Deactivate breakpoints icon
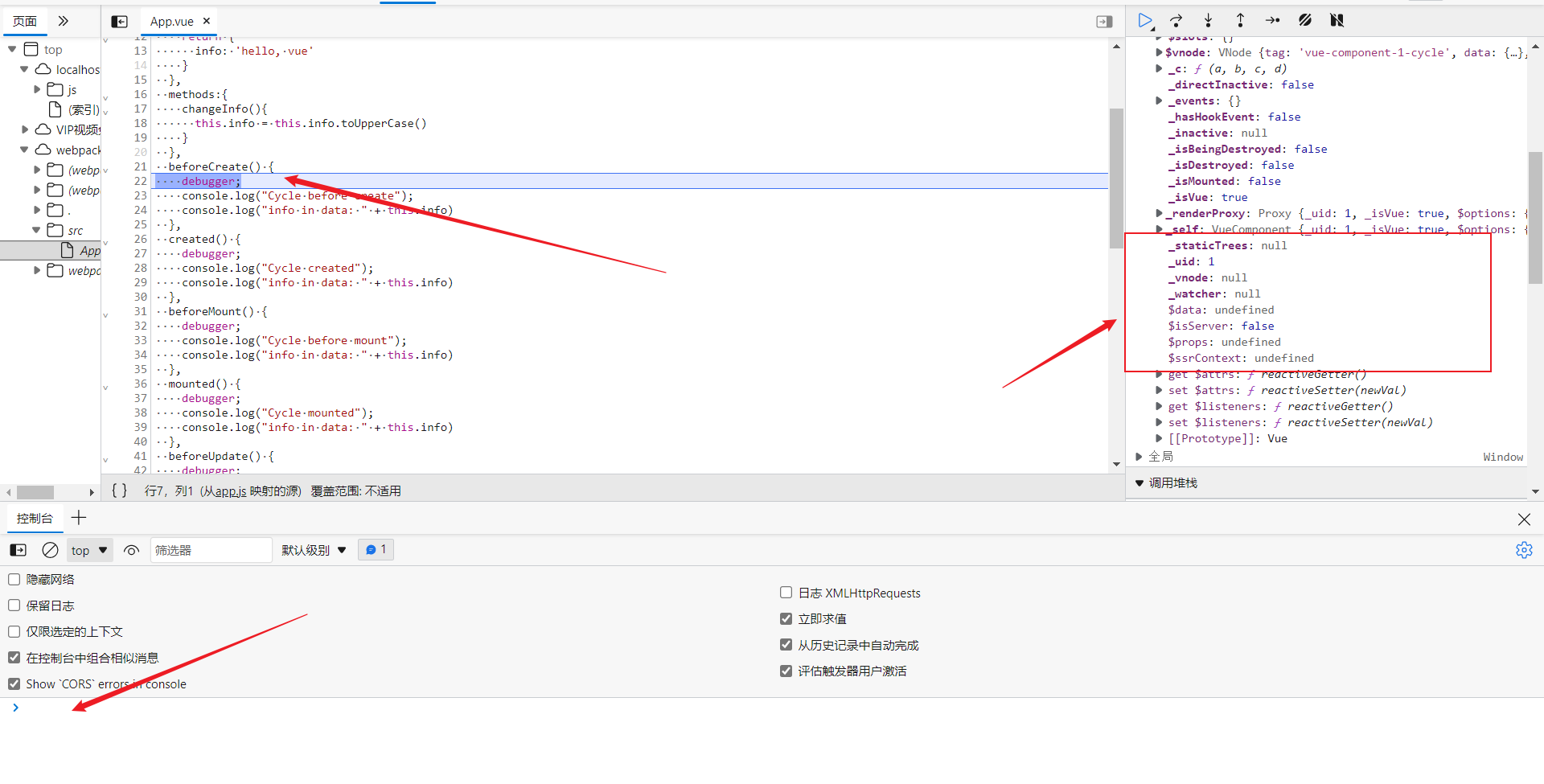Image resolution: width=1544 pixels, height=784 pixels. tap(1305, 21)
